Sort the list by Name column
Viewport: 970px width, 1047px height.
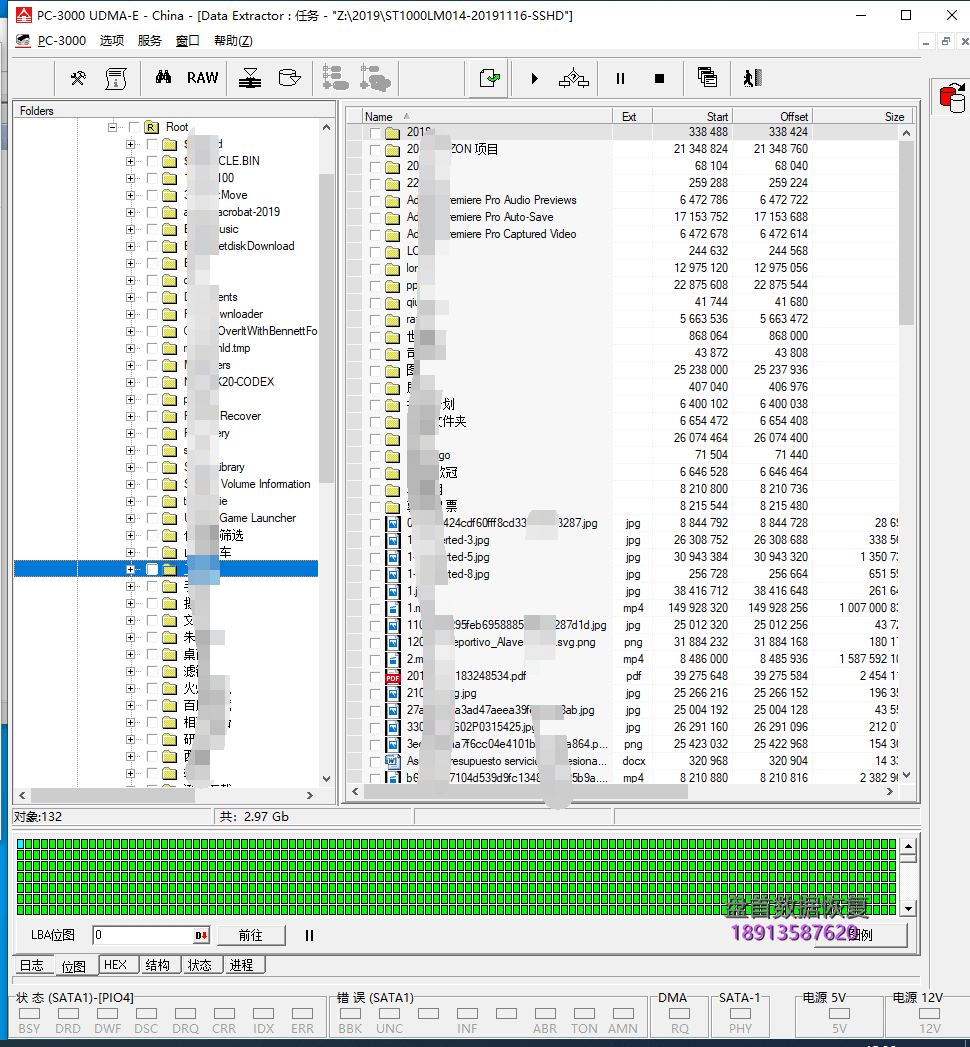tap(486, 116)
